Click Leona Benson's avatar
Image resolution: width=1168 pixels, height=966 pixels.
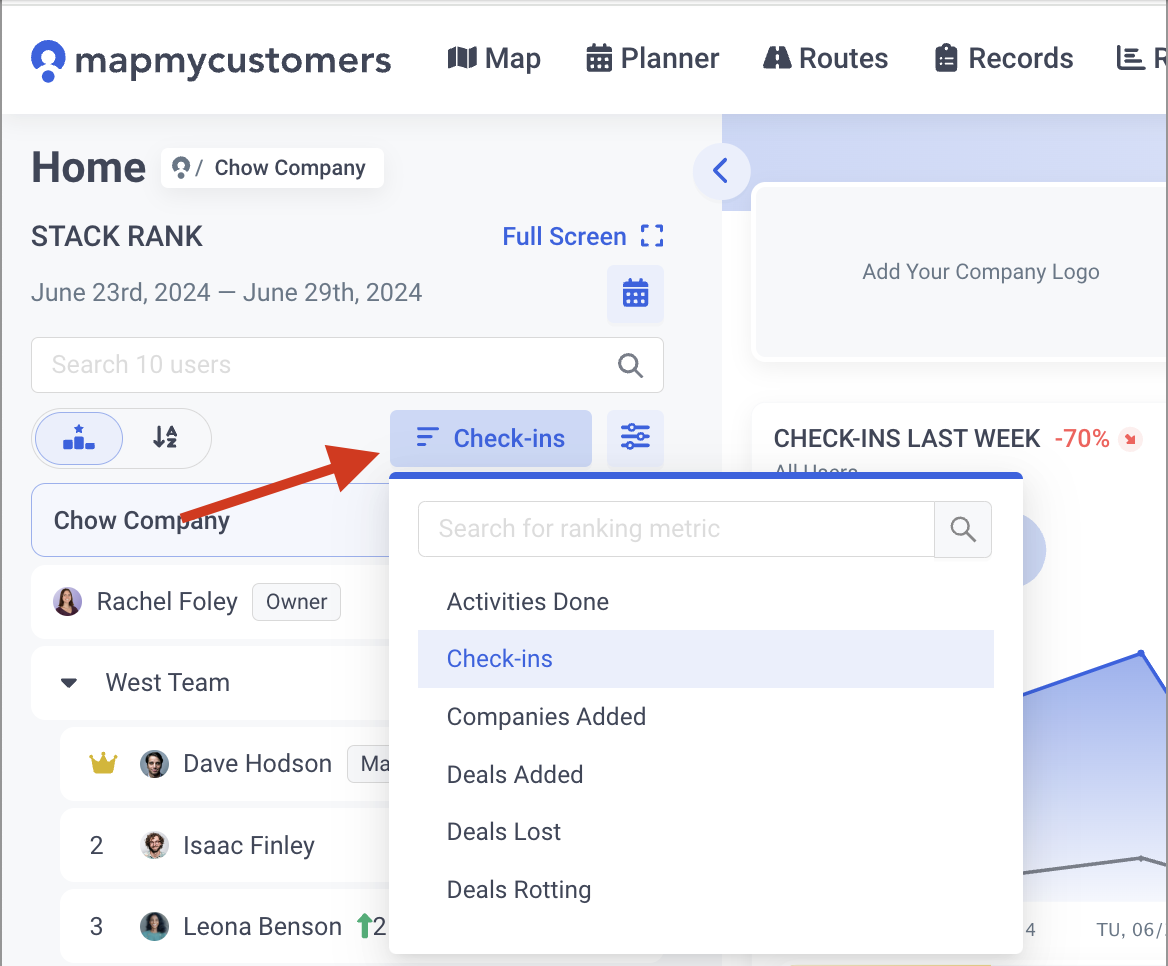point(154,927)
